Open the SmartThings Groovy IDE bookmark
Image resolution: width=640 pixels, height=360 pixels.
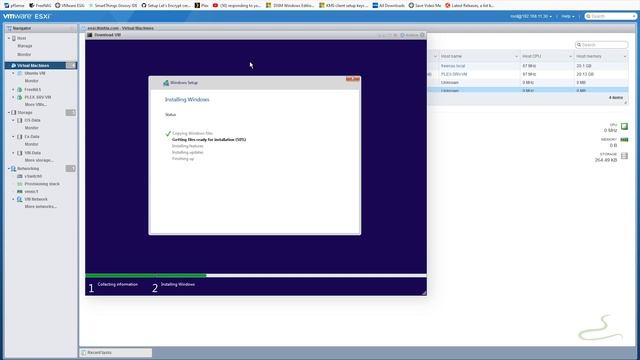(x=113, y=5)
